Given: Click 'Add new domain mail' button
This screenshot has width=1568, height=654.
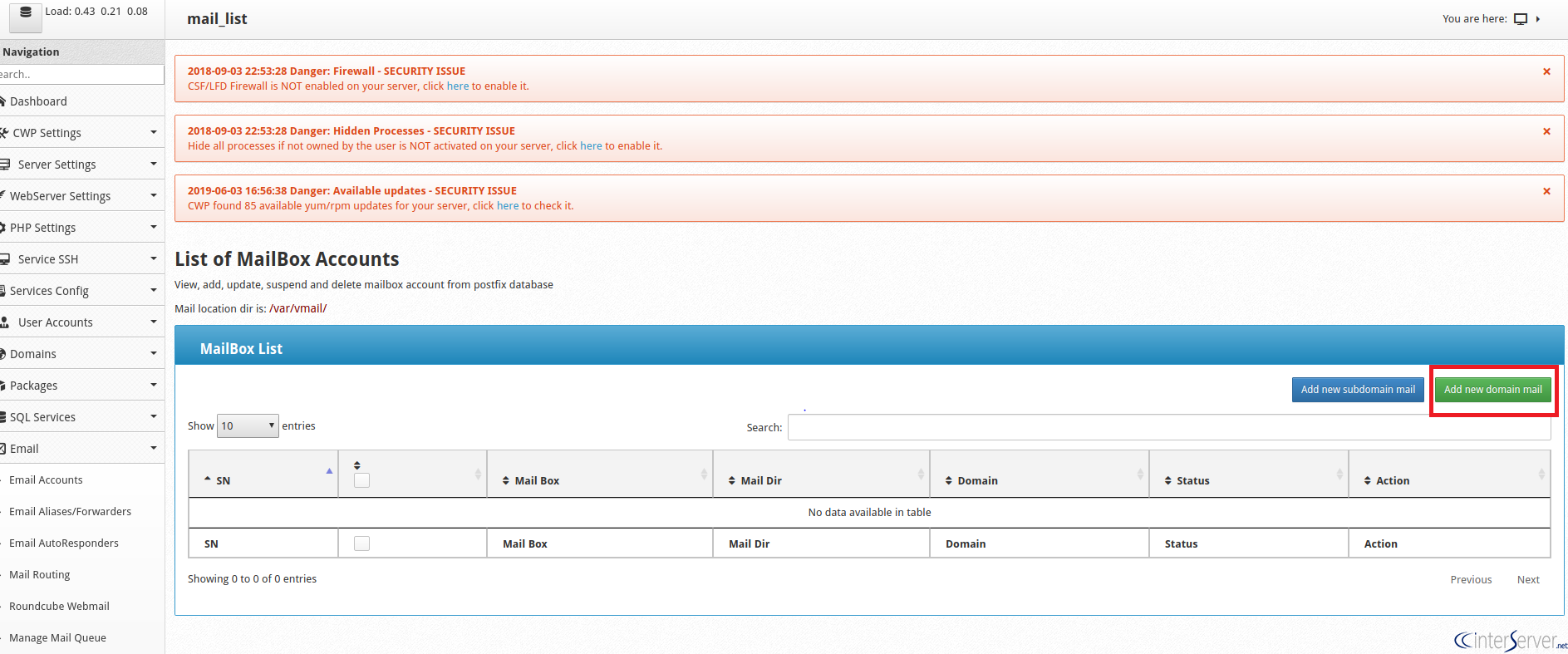Looking at the screenshot, I should click(1492, 390).
